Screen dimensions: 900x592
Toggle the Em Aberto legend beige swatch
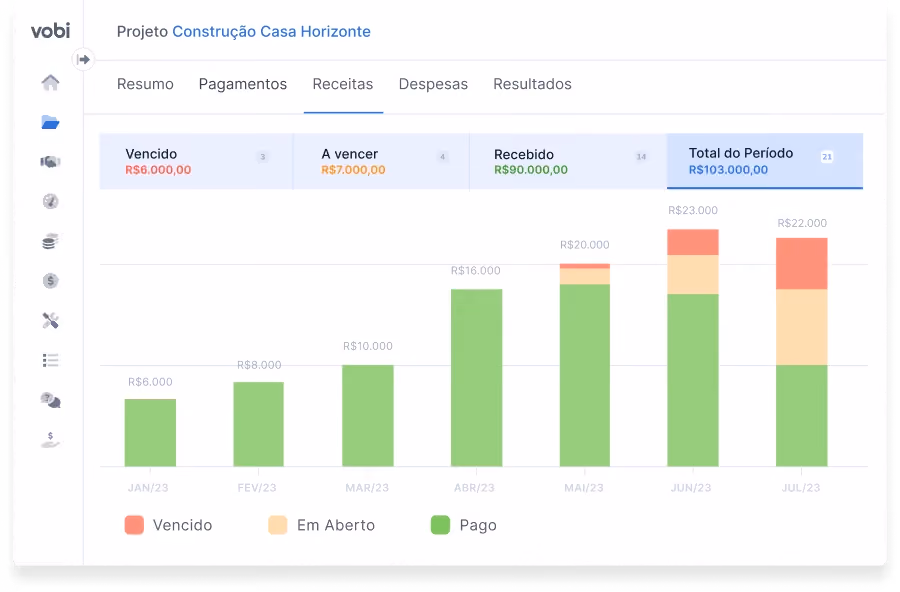pos(278,525)
